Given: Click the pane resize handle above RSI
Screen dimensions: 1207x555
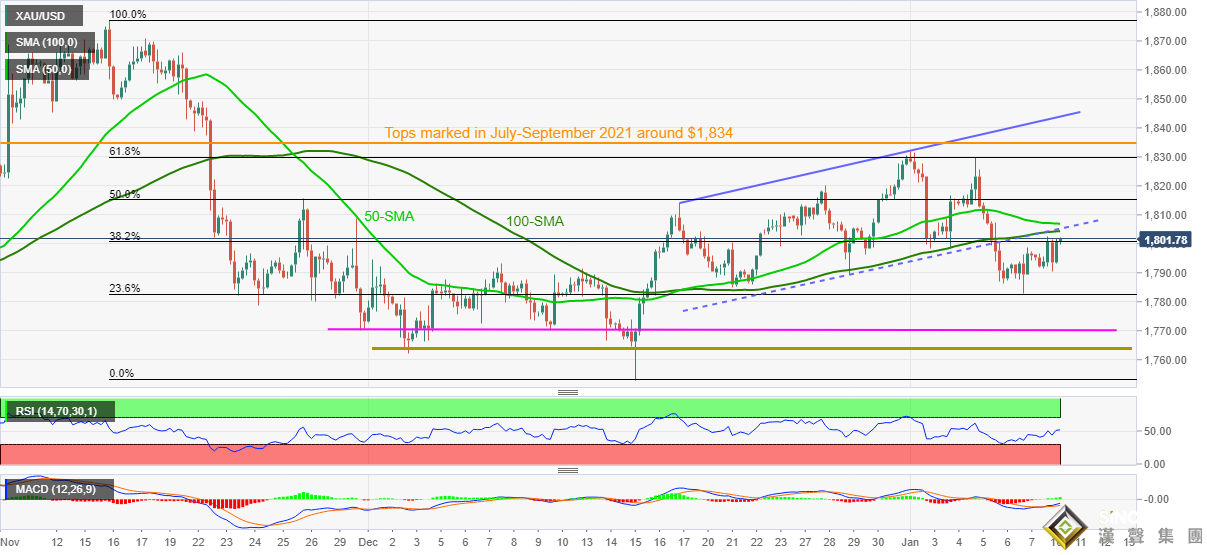Looking at the screenshot, I should pos(568,392).
